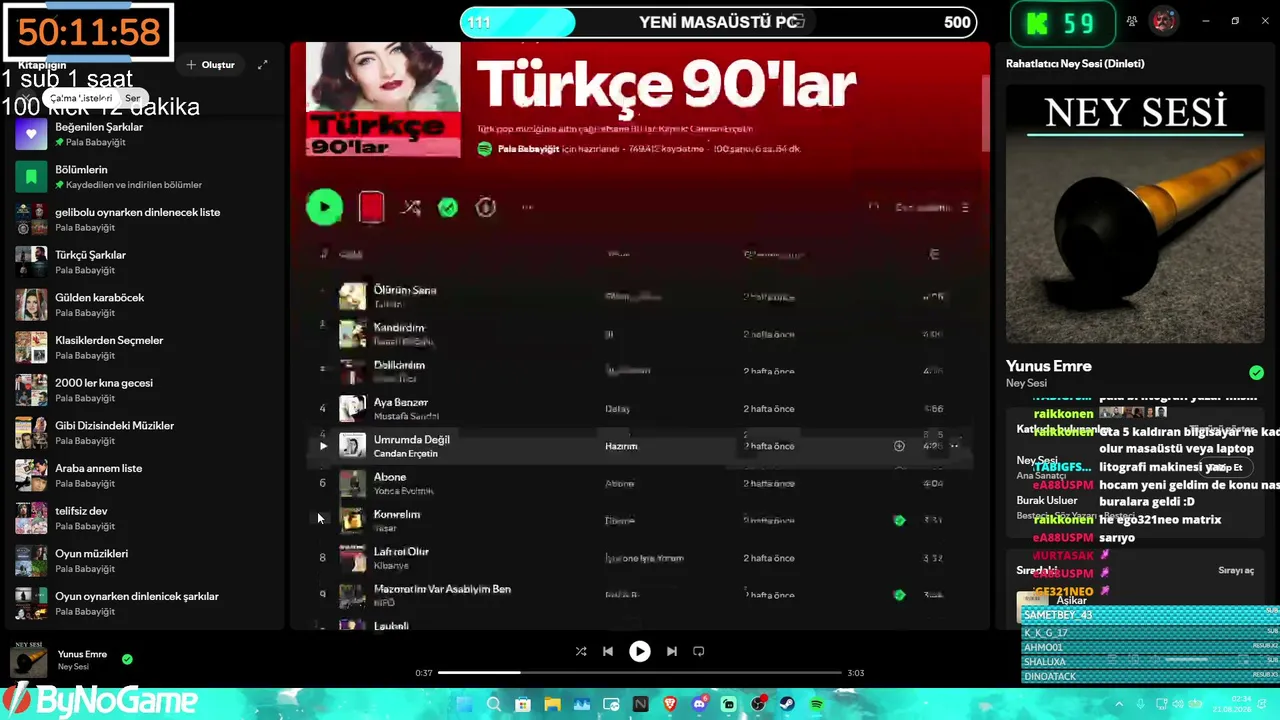The image size is (1280, 720).
Task: Open the Gibi Dizisindeki Müzikler playlist
Action: coord(145,433)
